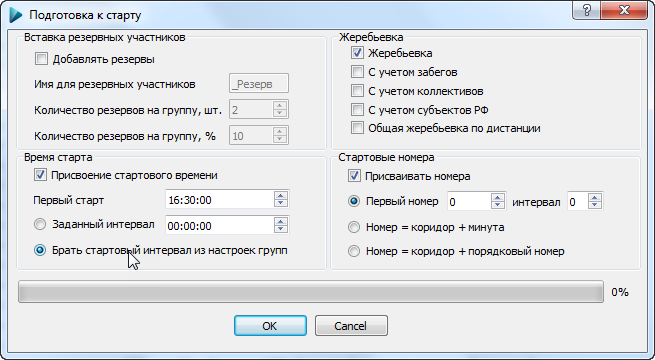Viewport: 655px width, 360px height.
Task: Click the number интервал value field
Action: point(577,202)
